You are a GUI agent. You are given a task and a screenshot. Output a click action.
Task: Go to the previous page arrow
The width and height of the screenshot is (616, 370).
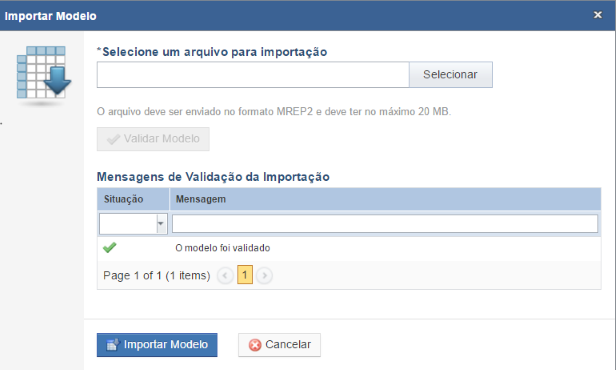pos(225,275)
